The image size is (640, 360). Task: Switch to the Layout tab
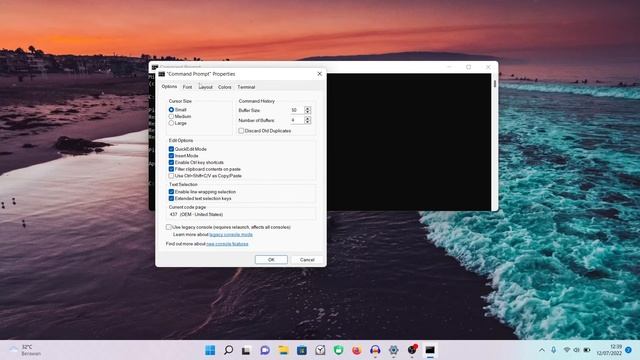click(205, 87)
